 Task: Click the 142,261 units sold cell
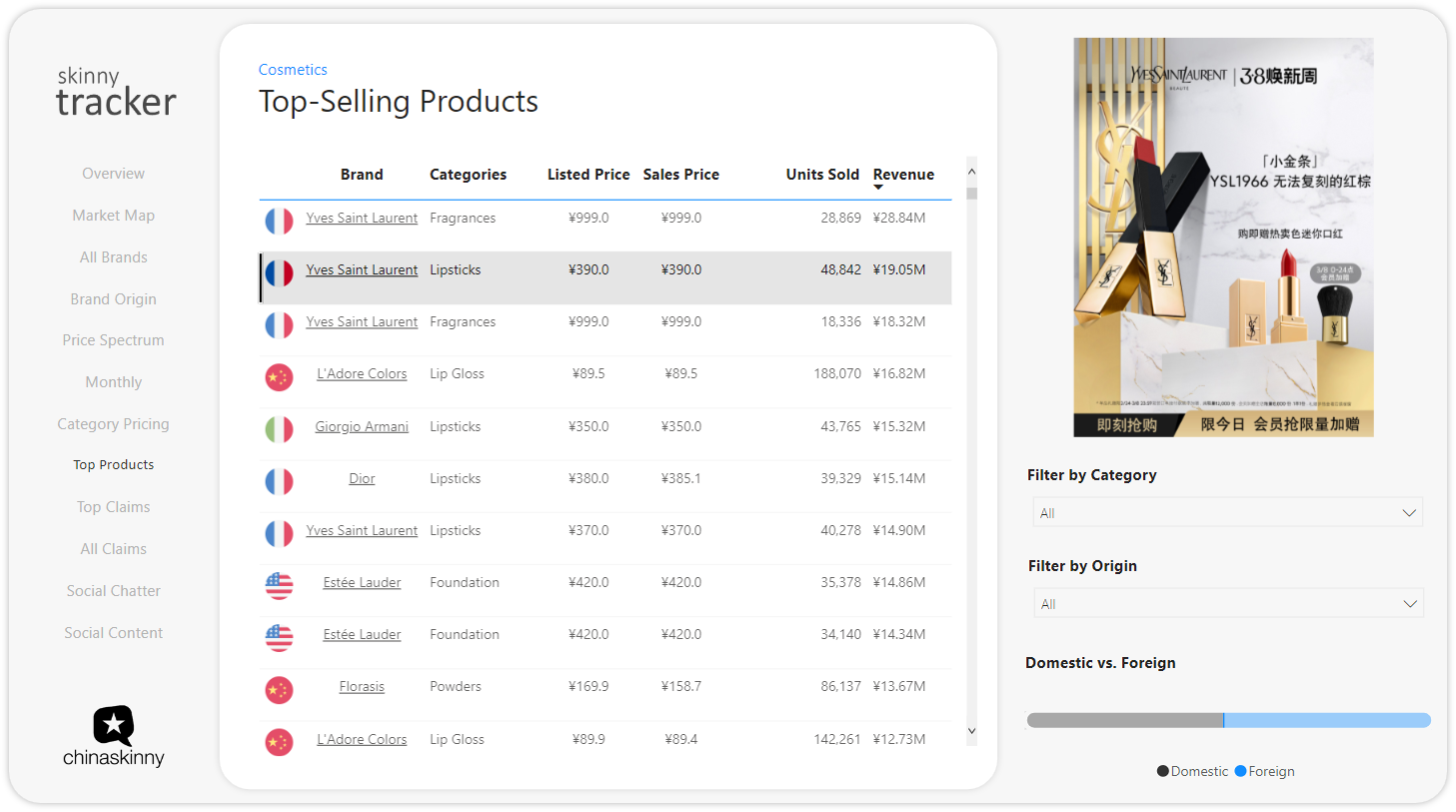(837, 740)
